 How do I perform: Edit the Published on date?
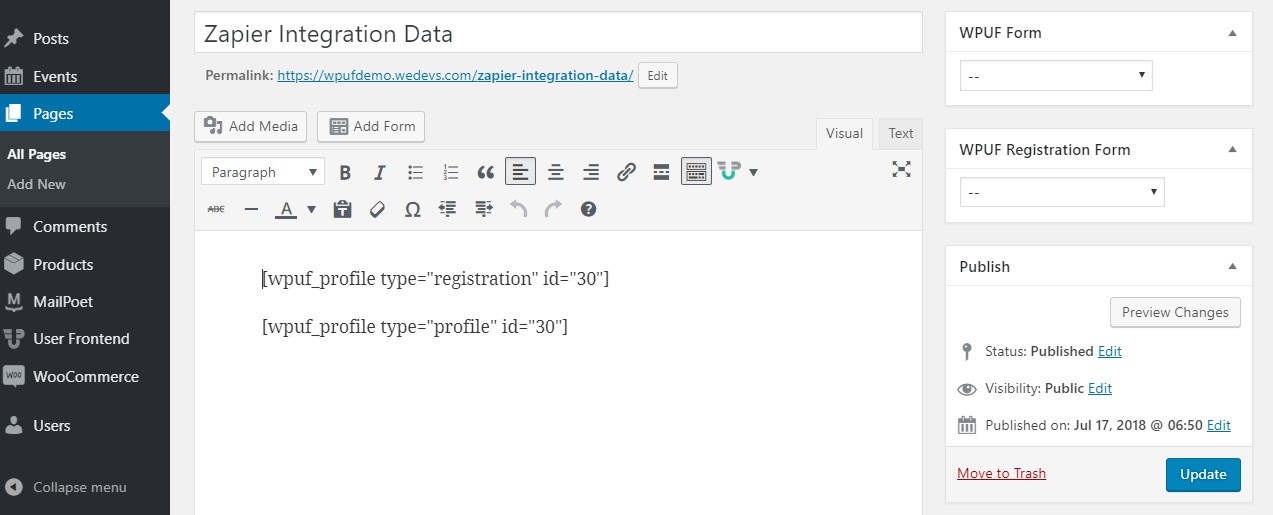tap(1218, 425)
